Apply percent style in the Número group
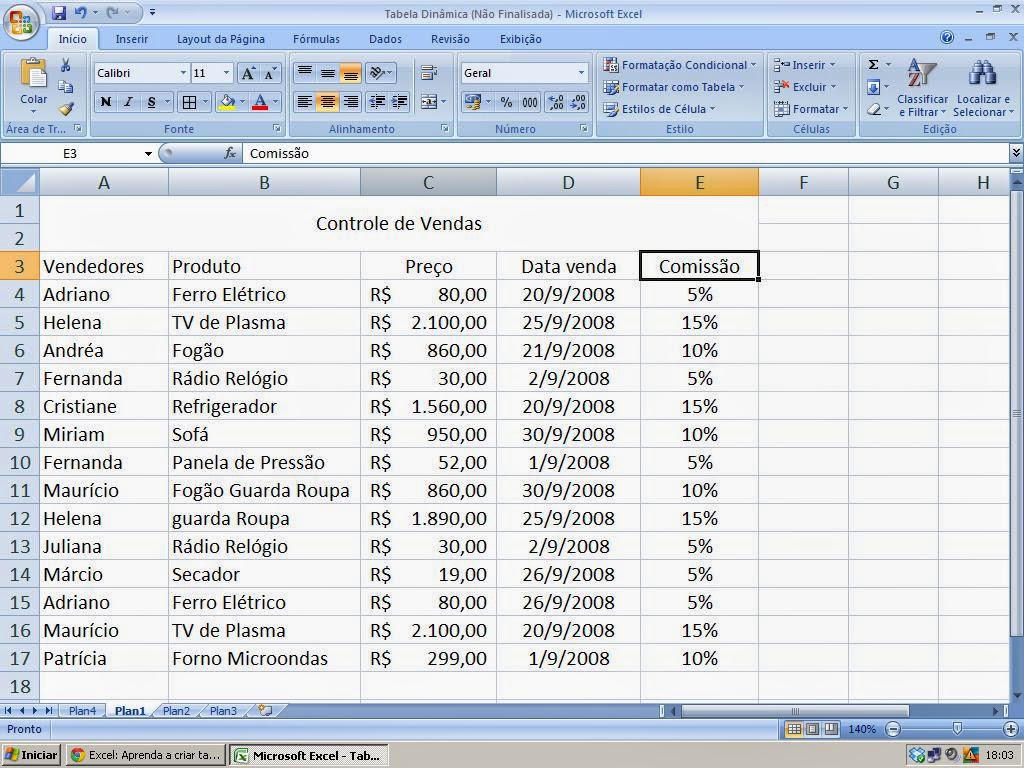 (x=506, y=102)
